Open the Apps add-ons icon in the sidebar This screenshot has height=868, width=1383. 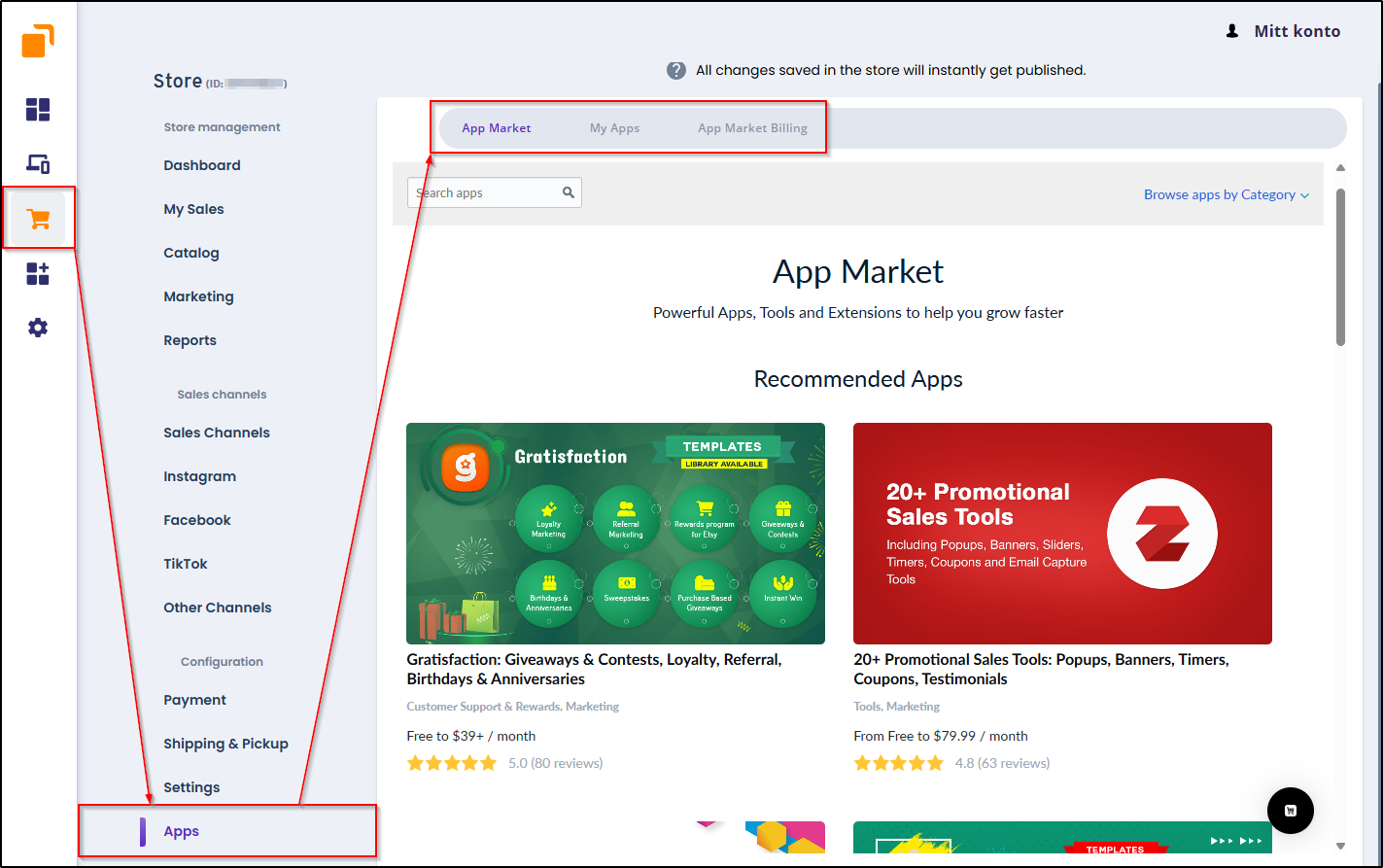tap(38, 273)
